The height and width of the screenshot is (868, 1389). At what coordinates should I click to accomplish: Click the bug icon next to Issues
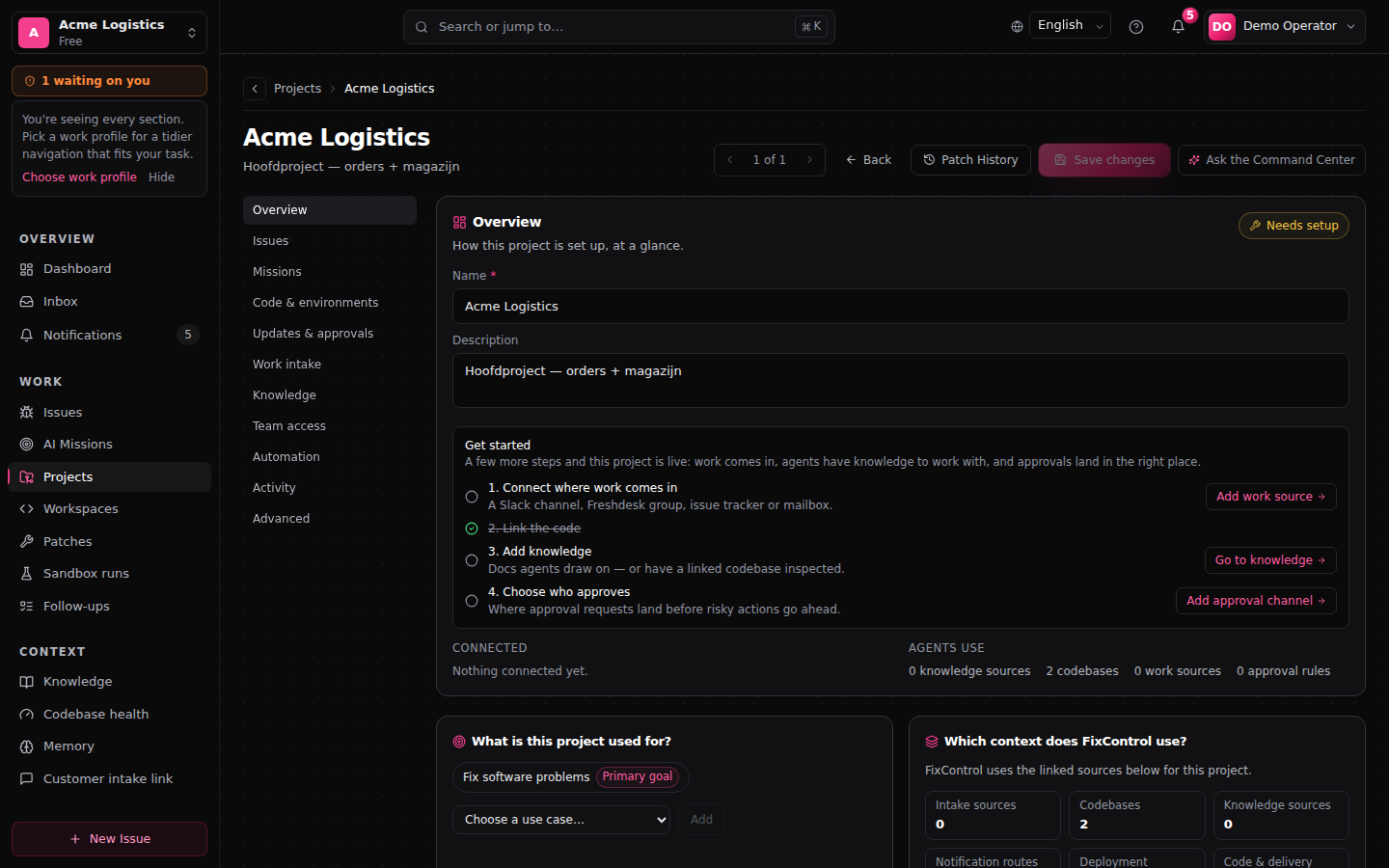click(x=26, y=412)
